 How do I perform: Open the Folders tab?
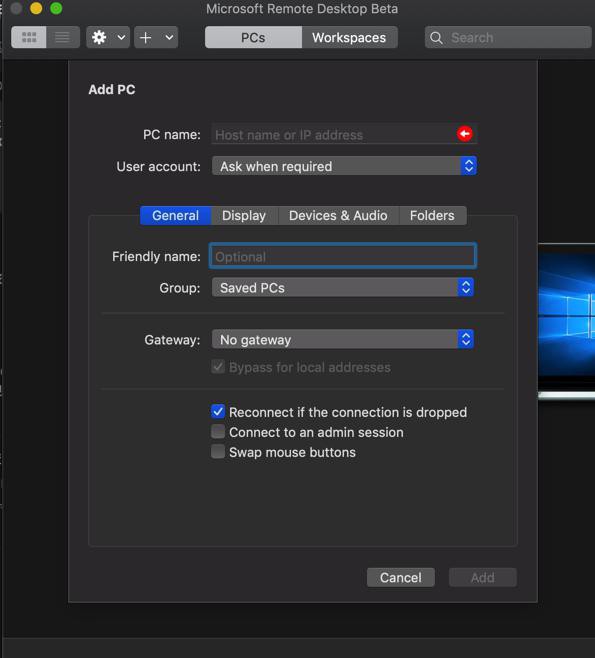pyautogui.click(x=432, y=215)
